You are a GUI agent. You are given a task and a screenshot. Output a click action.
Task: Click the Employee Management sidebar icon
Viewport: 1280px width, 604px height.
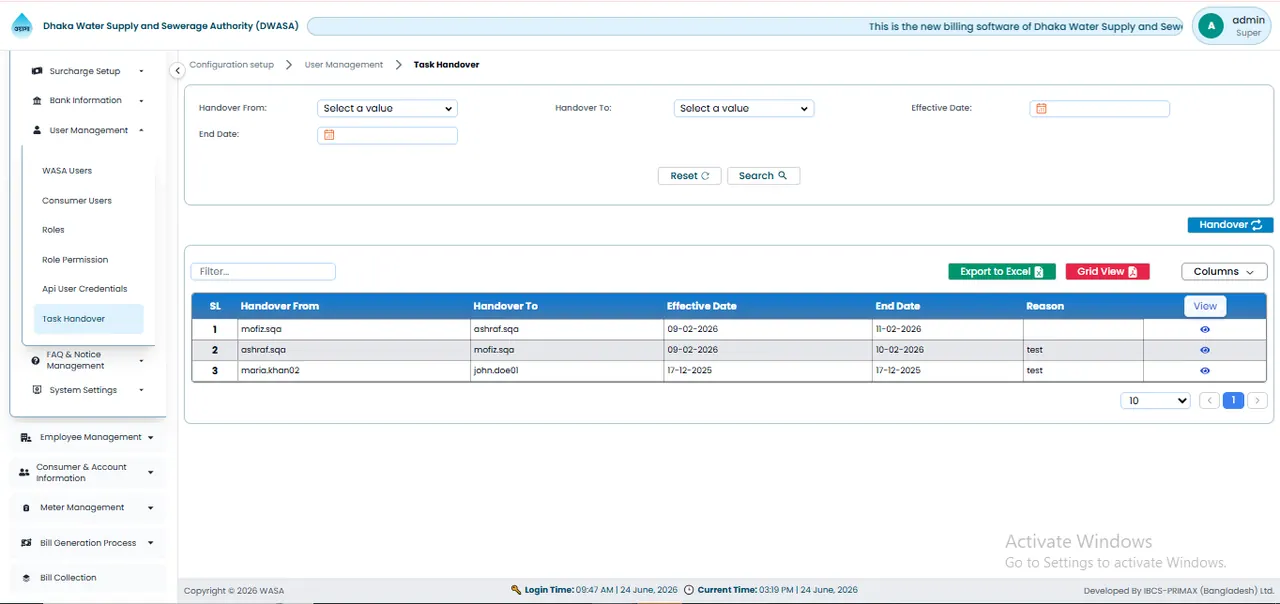click(27, 437)
